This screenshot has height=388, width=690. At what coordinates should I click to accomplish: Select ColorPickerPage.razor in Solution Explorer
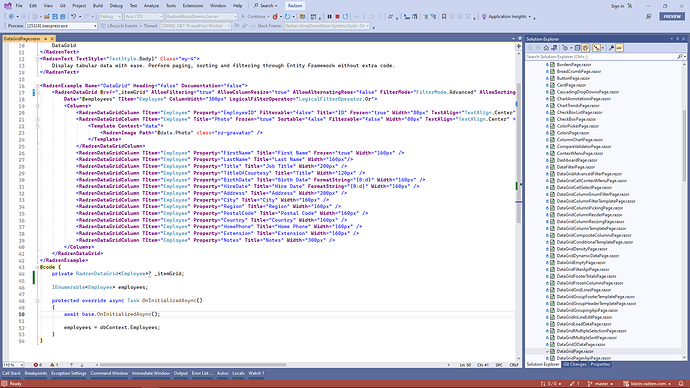coord(578,126)
